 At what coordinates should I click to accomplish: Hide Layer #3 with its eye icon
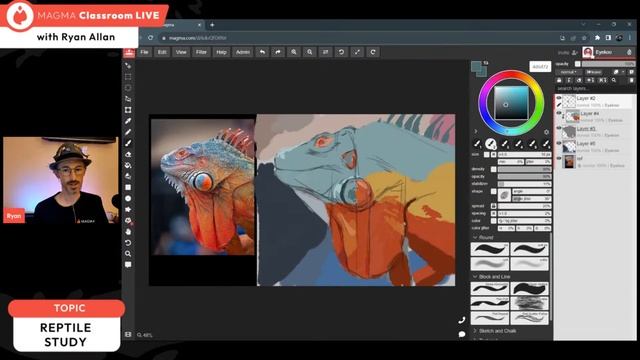click(x=559, y=128)
